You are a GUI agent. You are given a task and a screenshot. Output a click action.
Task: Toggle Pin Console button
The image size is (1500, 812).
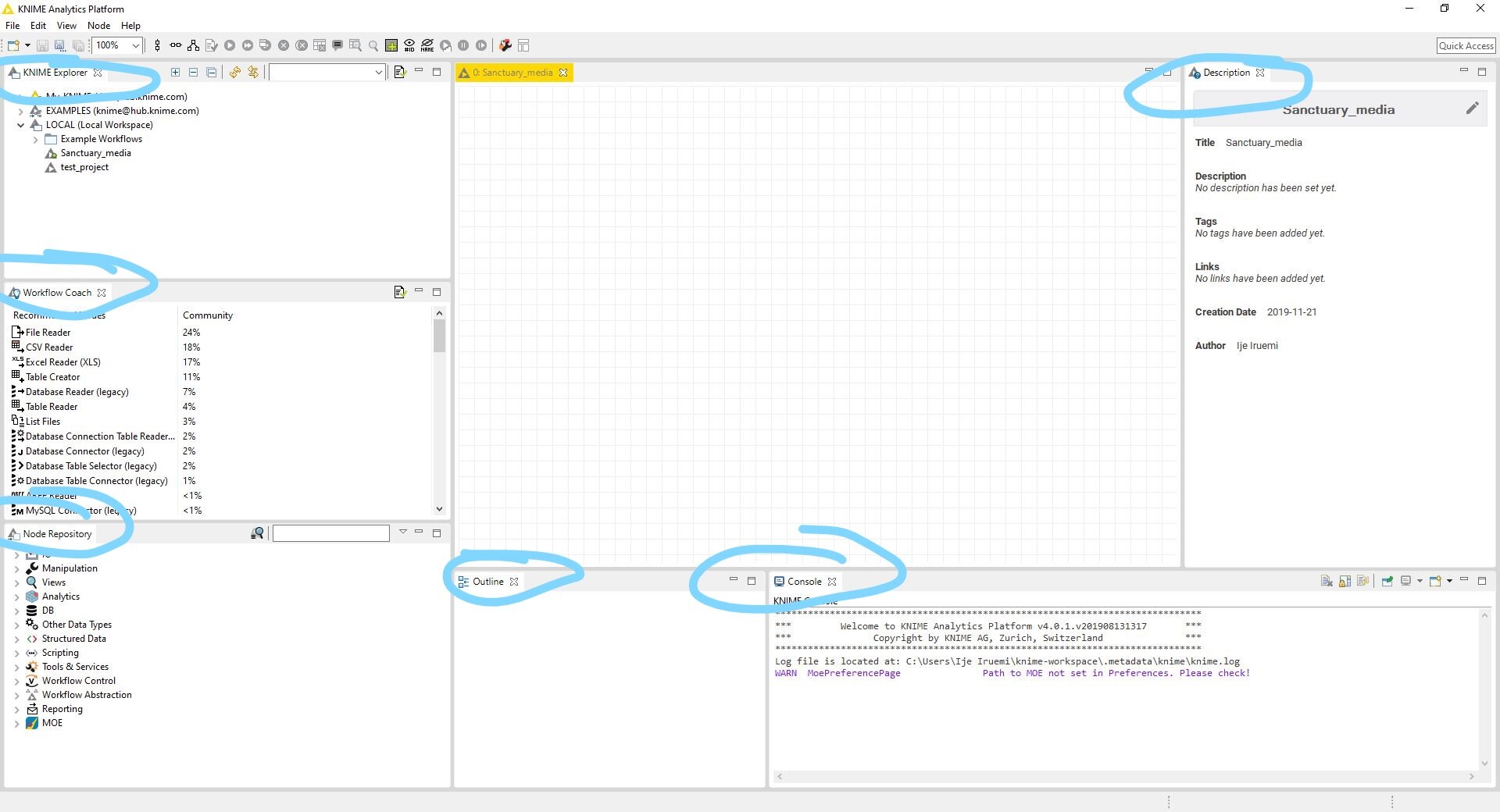(1387, 581)
